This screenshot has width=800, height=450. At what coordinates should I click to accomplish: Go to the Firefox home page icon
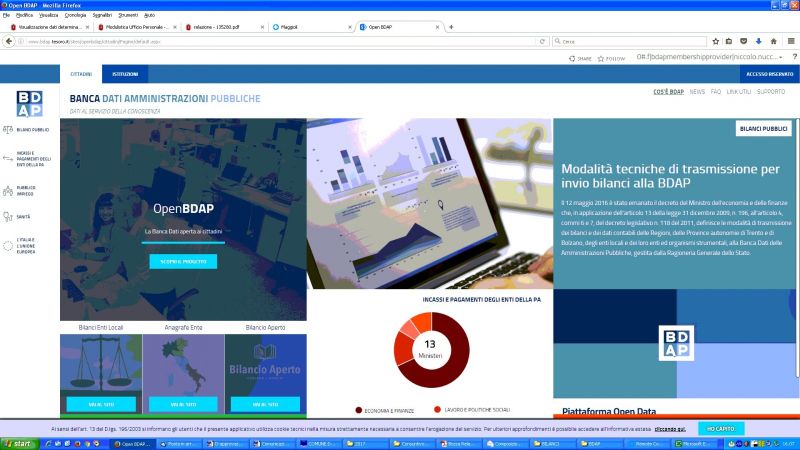(773, 41)
